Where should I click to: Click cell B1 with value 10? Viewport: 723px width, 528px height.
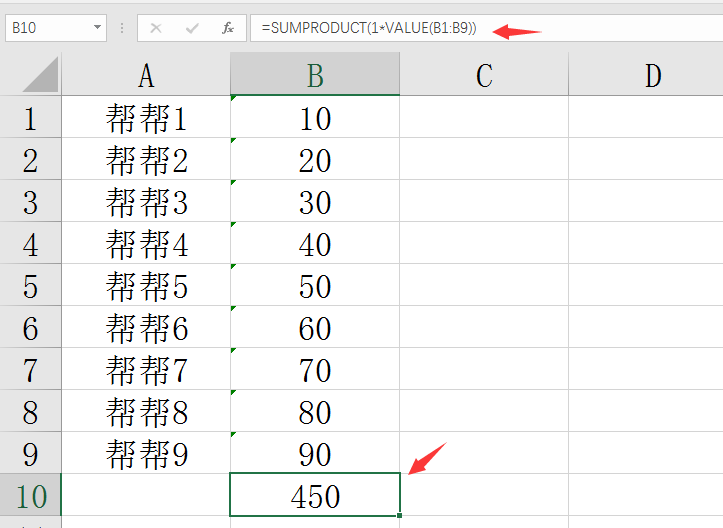point(315,117)
